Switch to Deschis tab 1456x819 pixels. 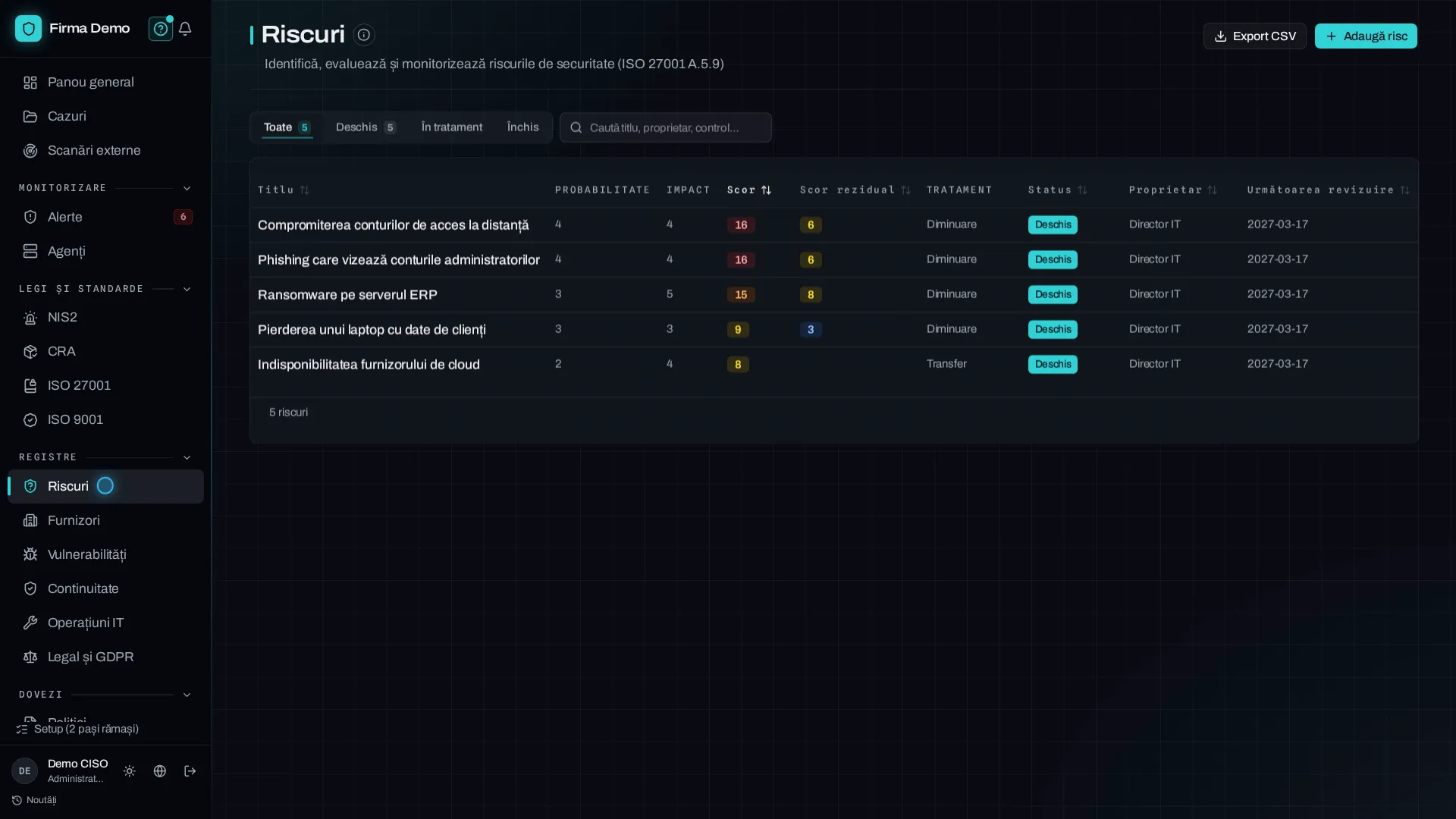tap(366, 127)
